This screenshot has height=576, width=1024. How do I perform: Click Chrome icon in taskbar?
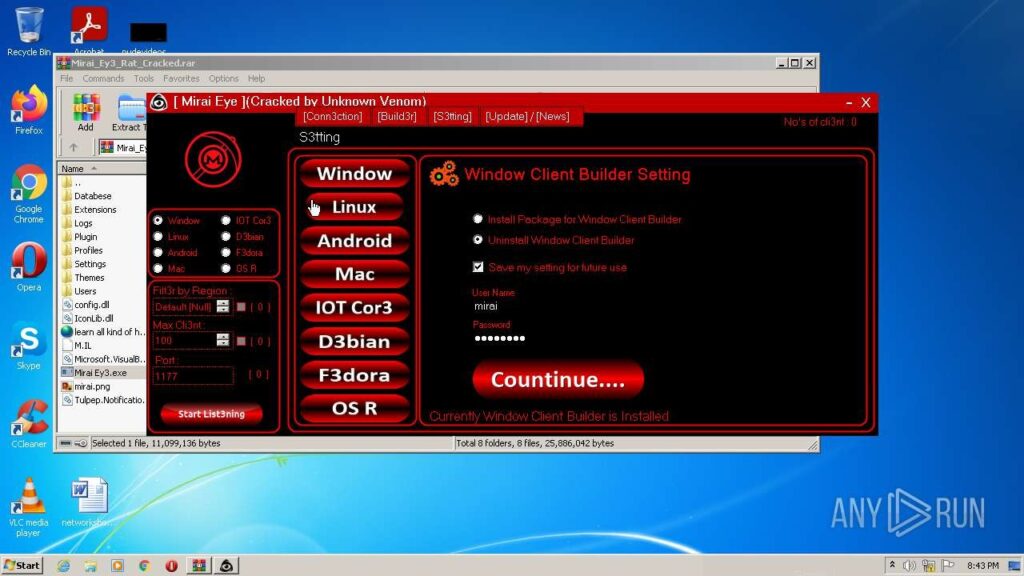[144, 566]
